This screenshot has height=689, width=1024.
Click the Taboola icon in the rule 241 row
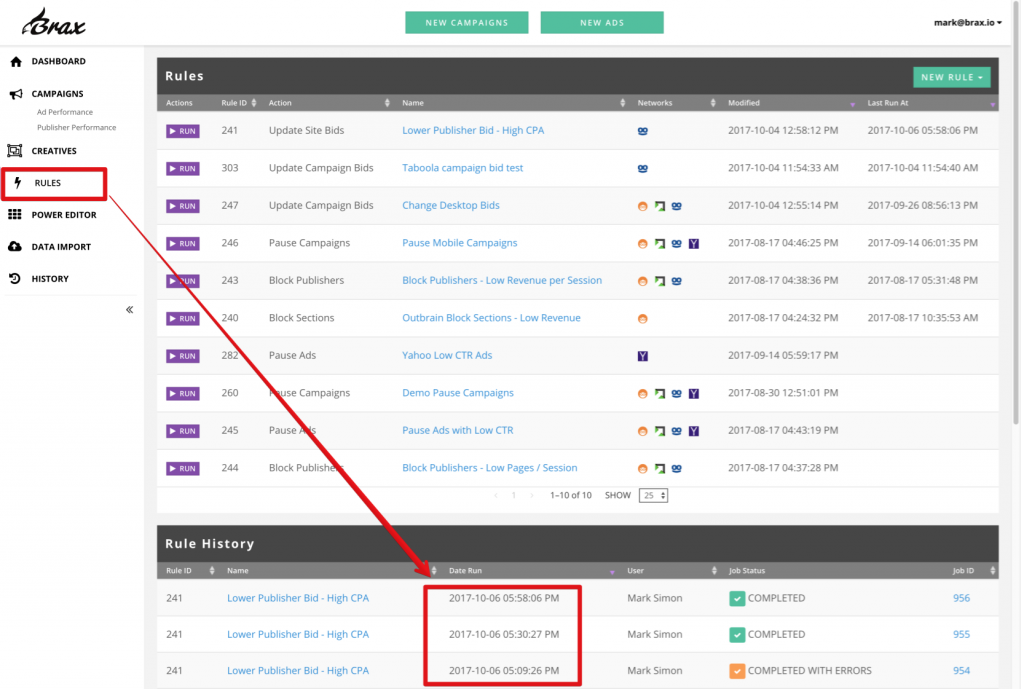click(x=643, y=131)
